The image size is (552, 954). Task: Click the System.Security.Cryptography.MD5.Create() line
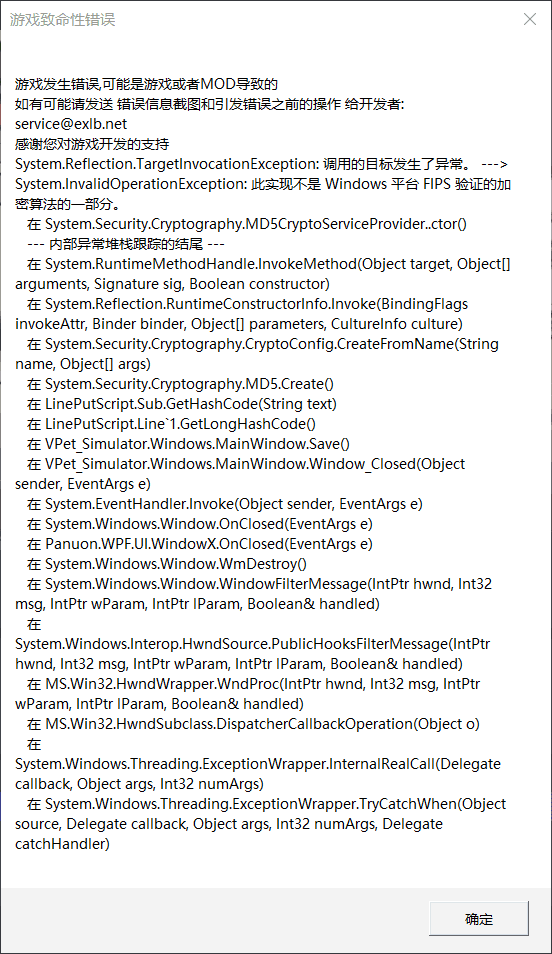tap(180, 384)
